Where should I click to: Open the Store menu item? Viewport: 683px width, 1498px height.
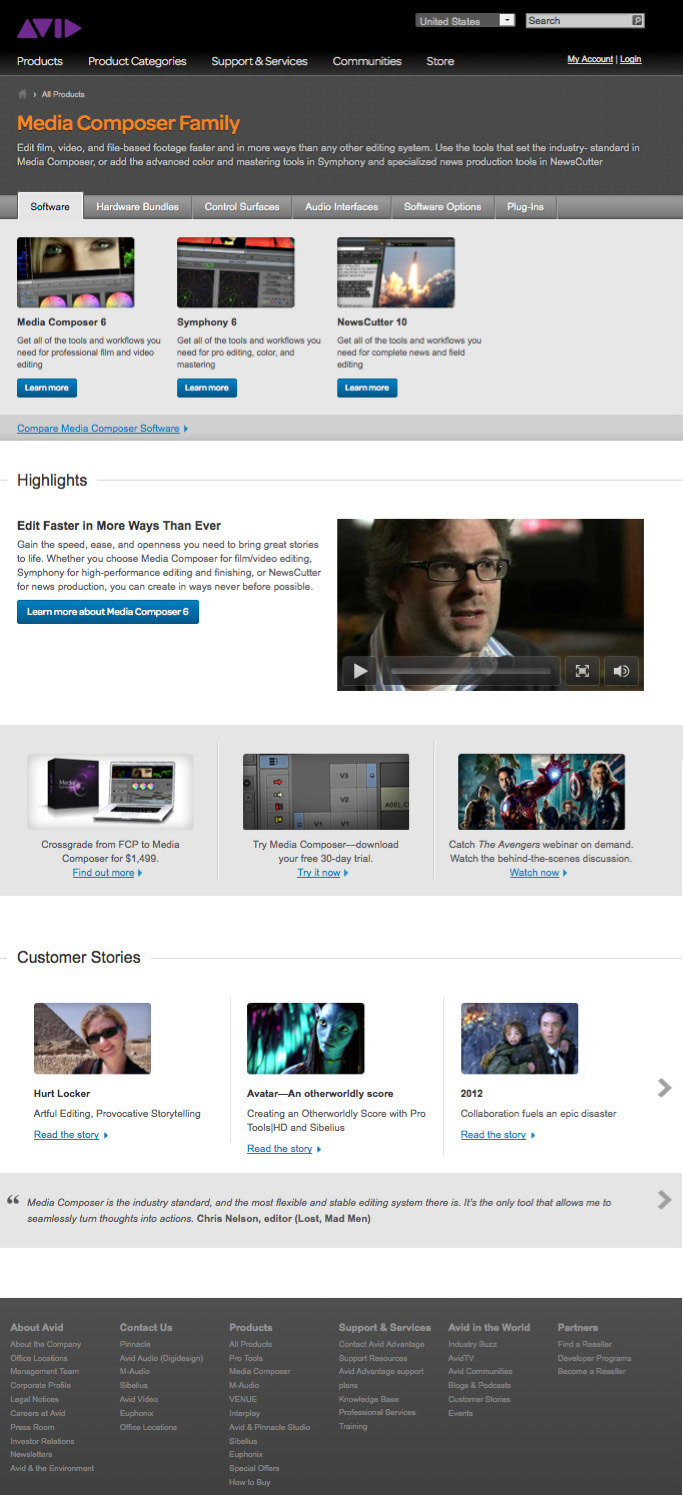[x=440, y=61]
